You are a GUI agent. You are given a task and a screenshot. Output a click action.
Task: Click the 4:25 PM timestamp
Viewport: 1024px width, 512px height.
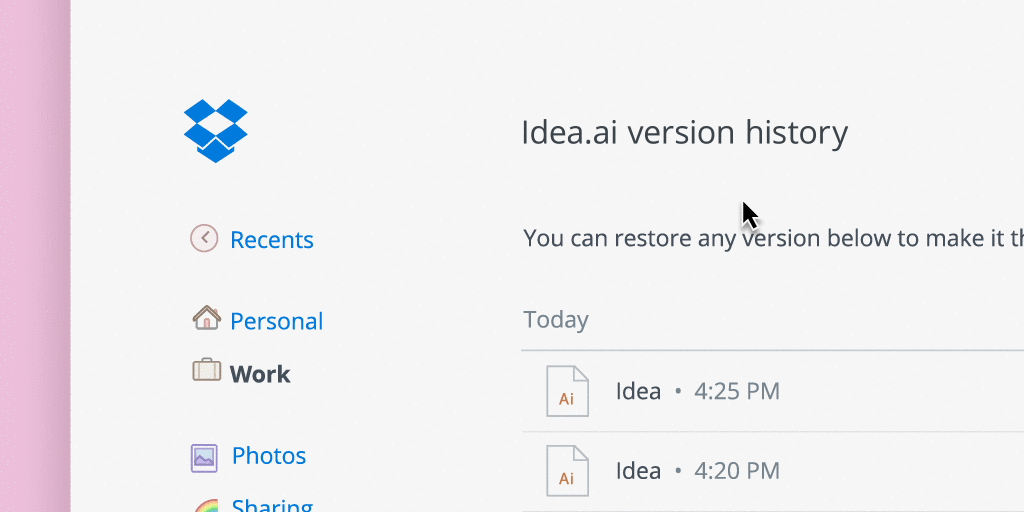[x=737, y=391]
